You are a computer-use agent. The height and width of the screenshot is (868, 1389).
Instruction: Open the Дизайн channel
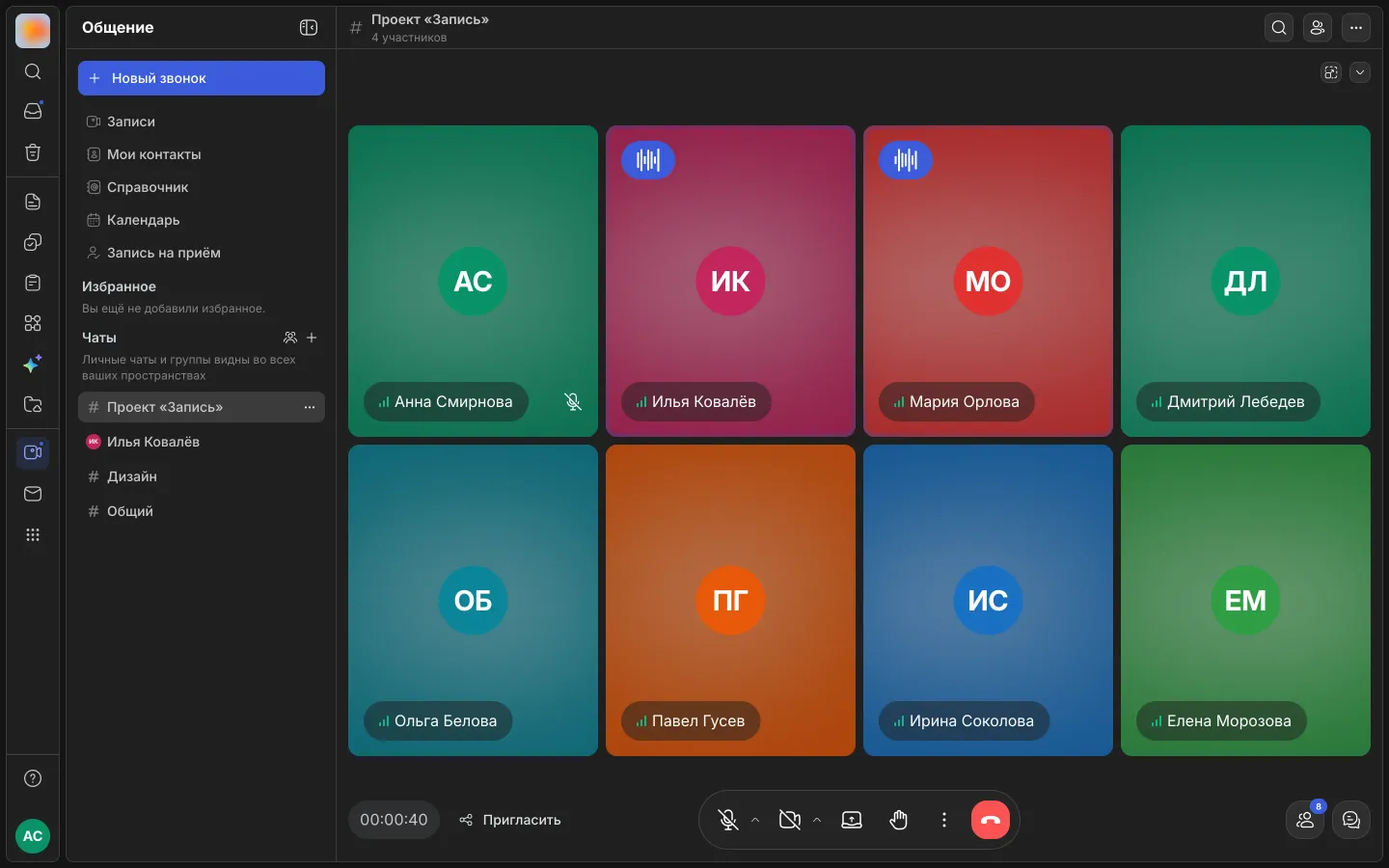click(201, 476)
